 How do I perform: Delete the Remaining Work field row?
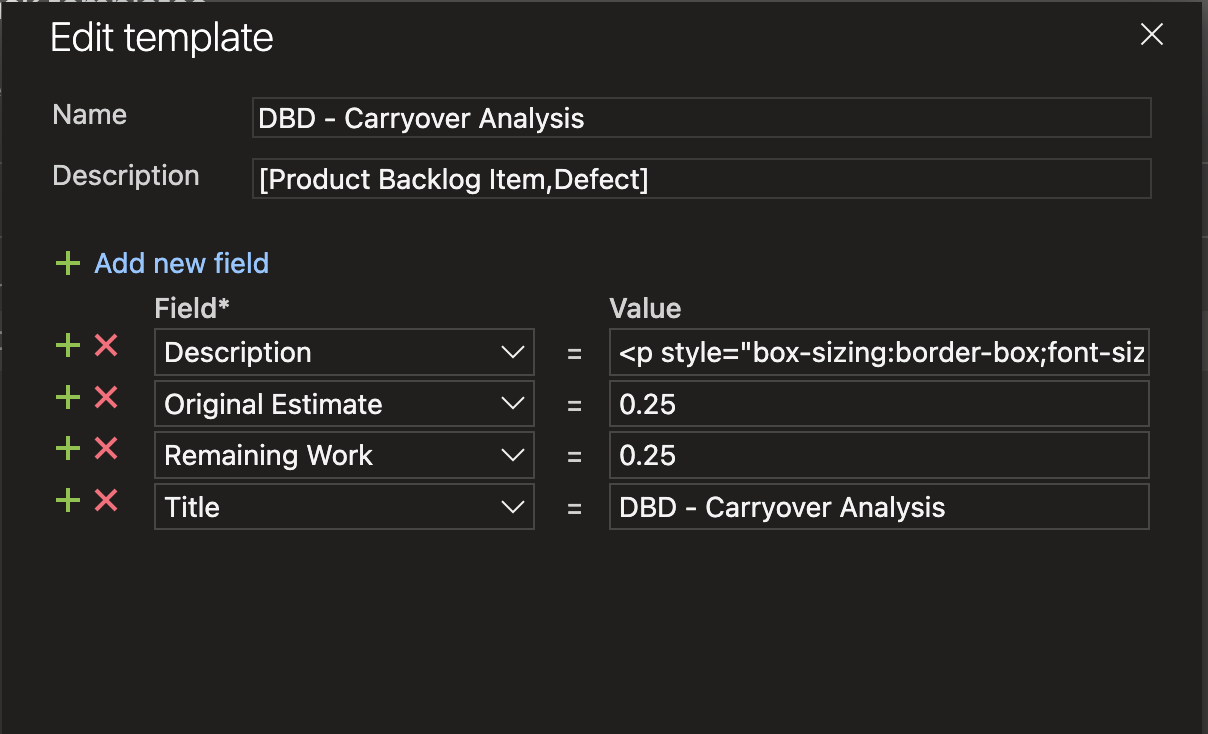(106, 449)
